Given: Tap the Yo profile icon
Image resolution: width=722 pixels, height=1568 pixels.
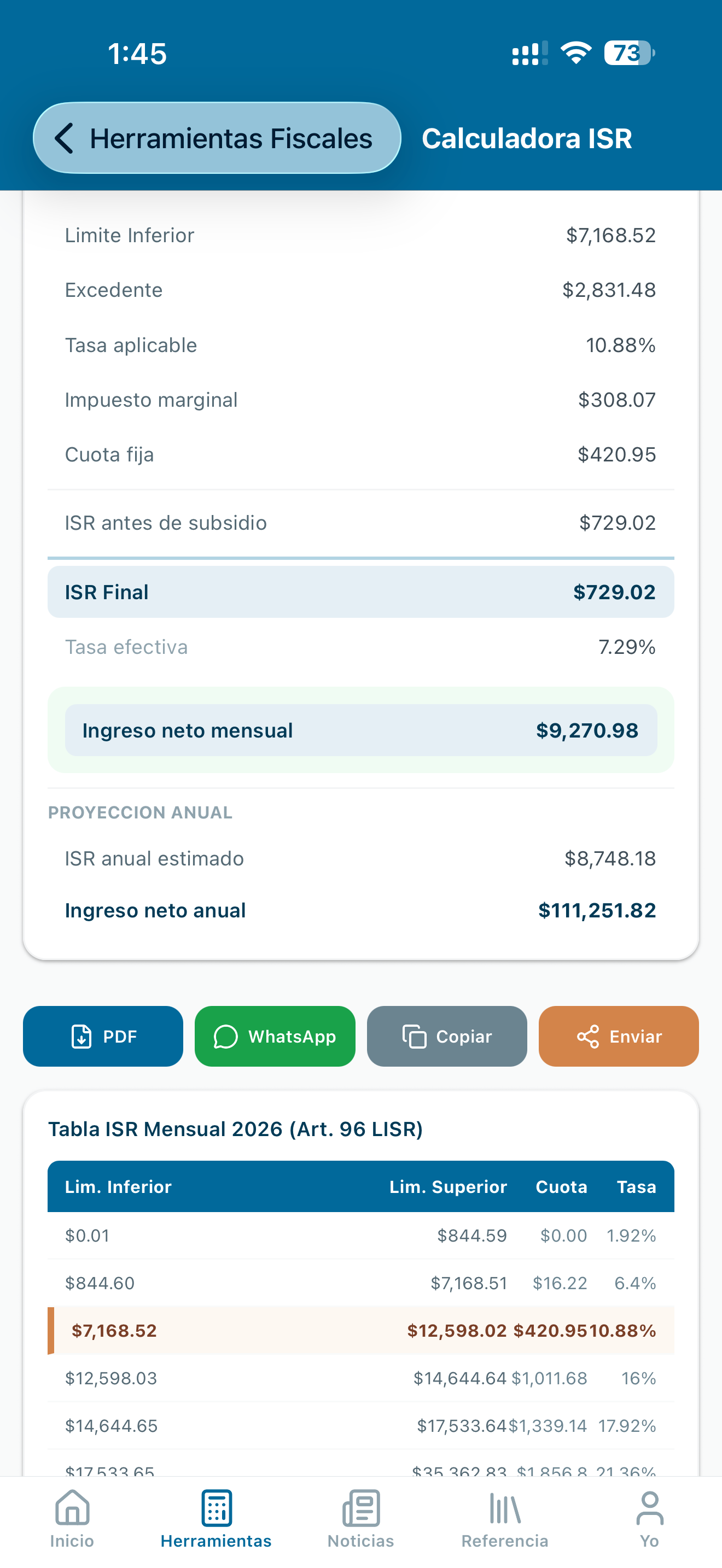Looking at the screenshot, I should pos(650,1508).
